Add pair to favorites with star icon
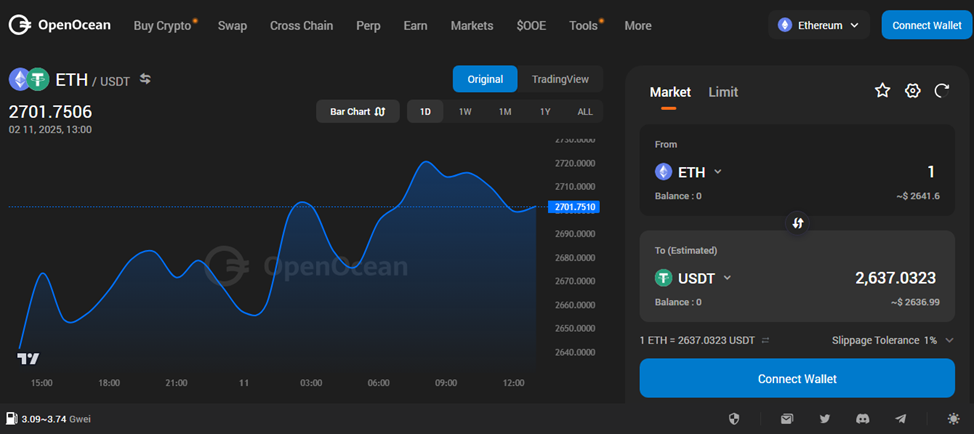This screenshot has width=974, height=434. pos(882,91)
